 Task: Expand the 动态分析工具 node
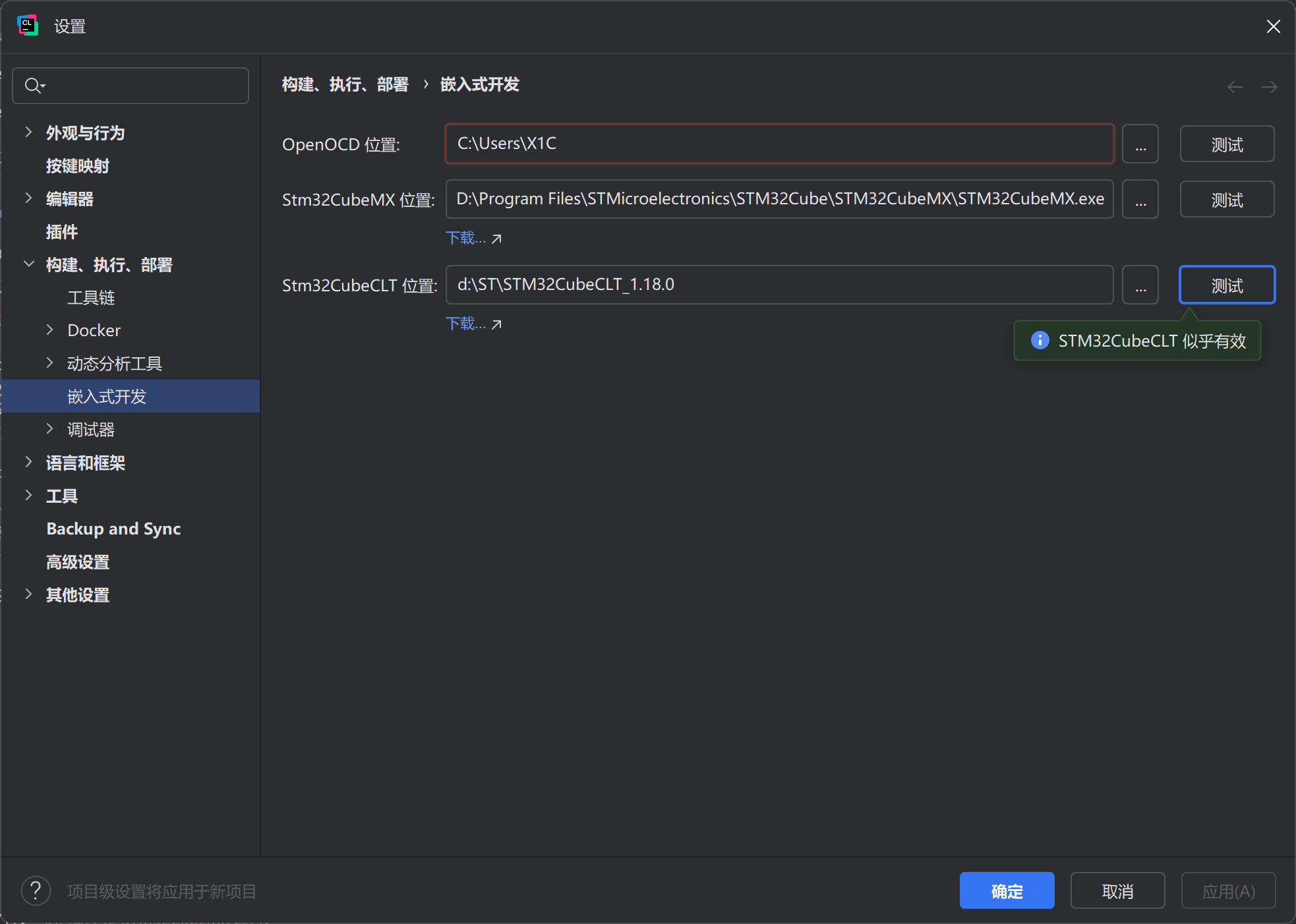click(49, 363)
